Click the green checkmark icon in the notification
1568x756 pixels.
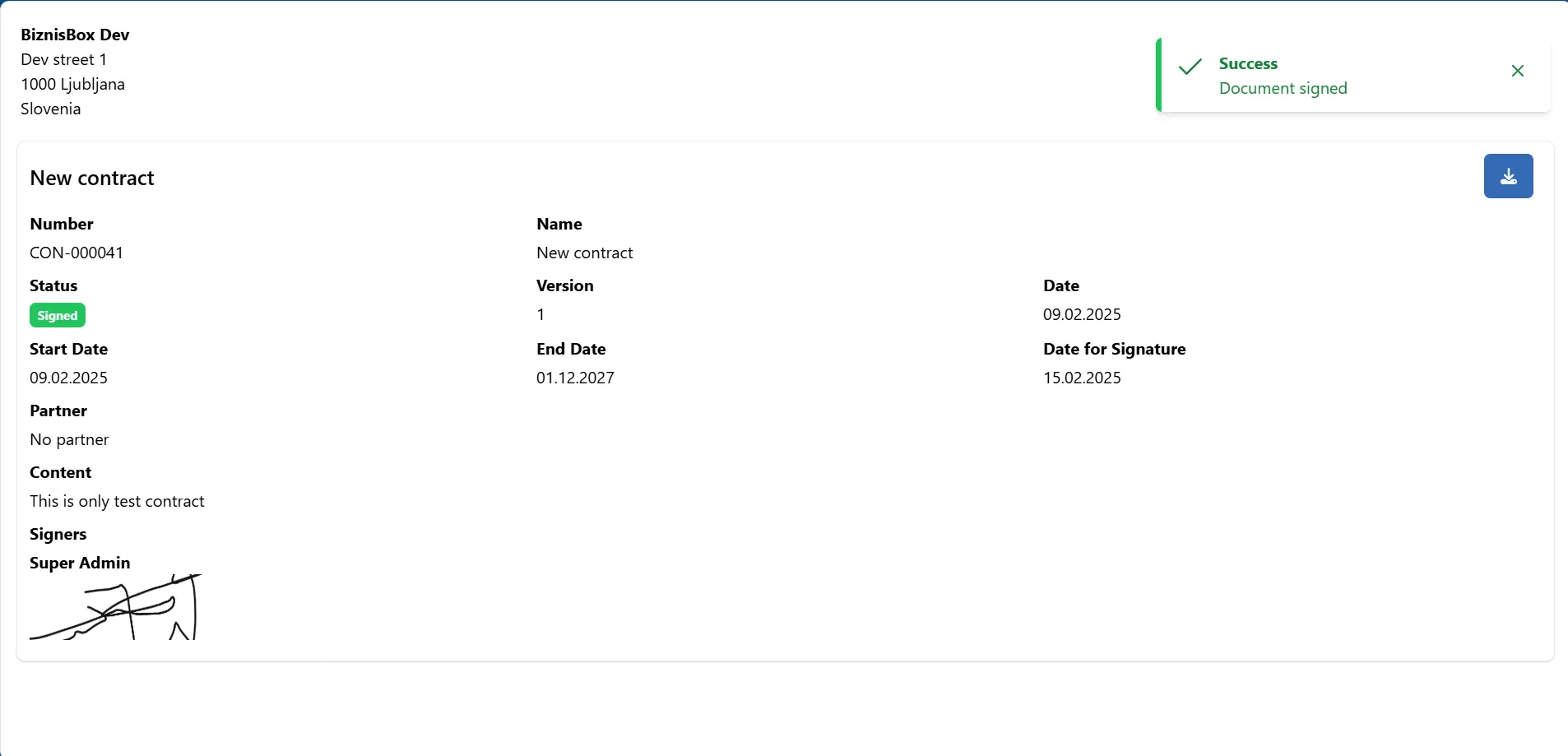tap(1190, 67)
